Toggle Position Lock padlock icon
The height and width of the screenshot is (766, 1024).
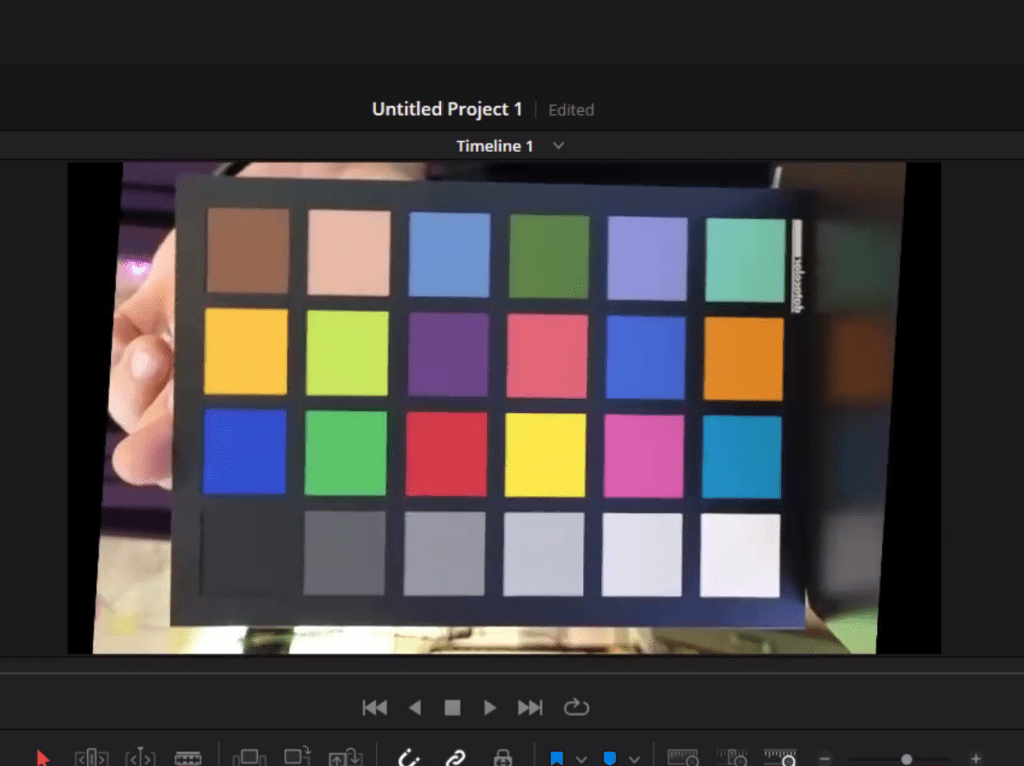click(x=503, y=758)
